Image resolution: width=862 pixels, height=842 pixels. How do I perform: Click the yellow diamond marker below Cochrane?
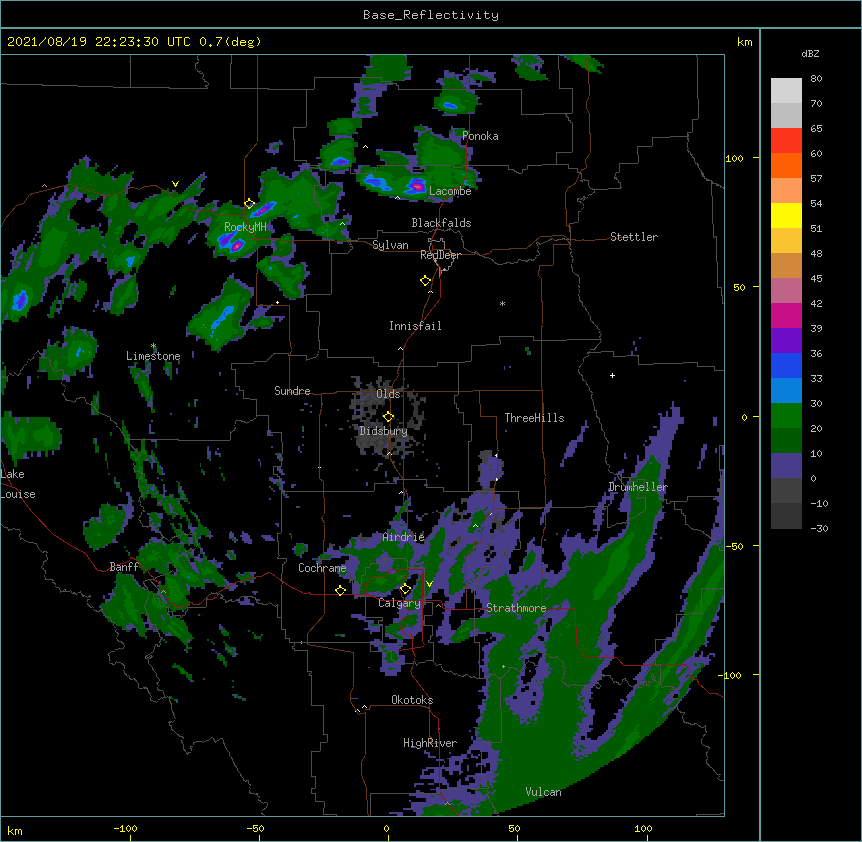coord(340,590)
